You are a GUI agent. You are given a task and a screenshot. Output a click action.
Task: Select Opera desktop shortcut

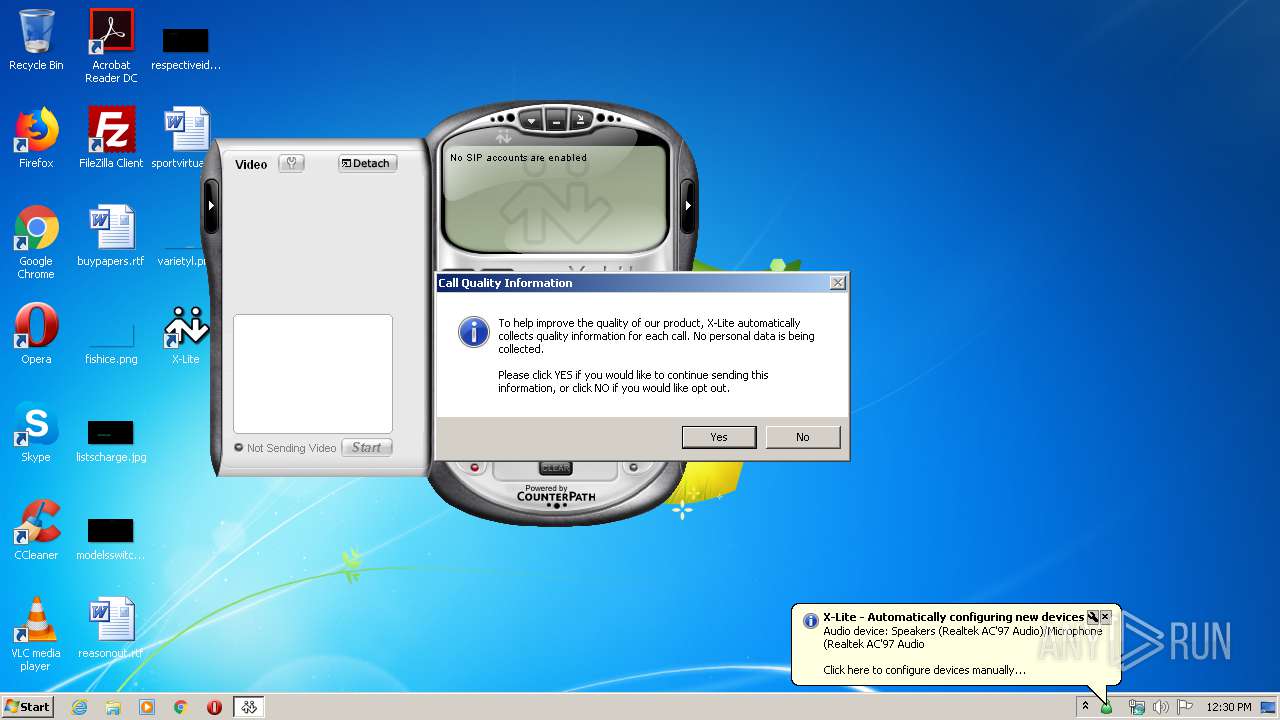36,334
